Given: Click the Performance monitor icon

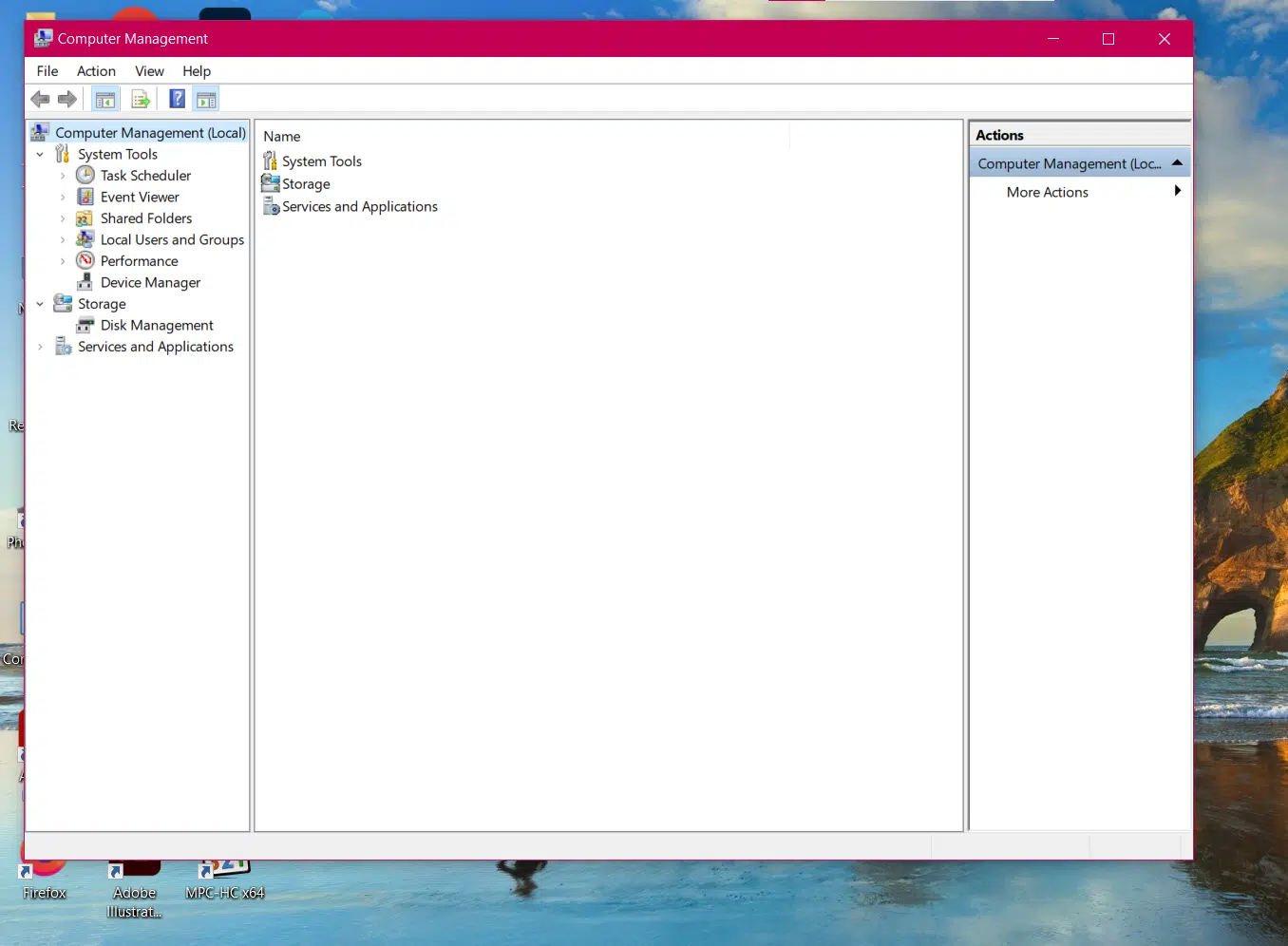Looking at the screenshot, I should point(85,260).
